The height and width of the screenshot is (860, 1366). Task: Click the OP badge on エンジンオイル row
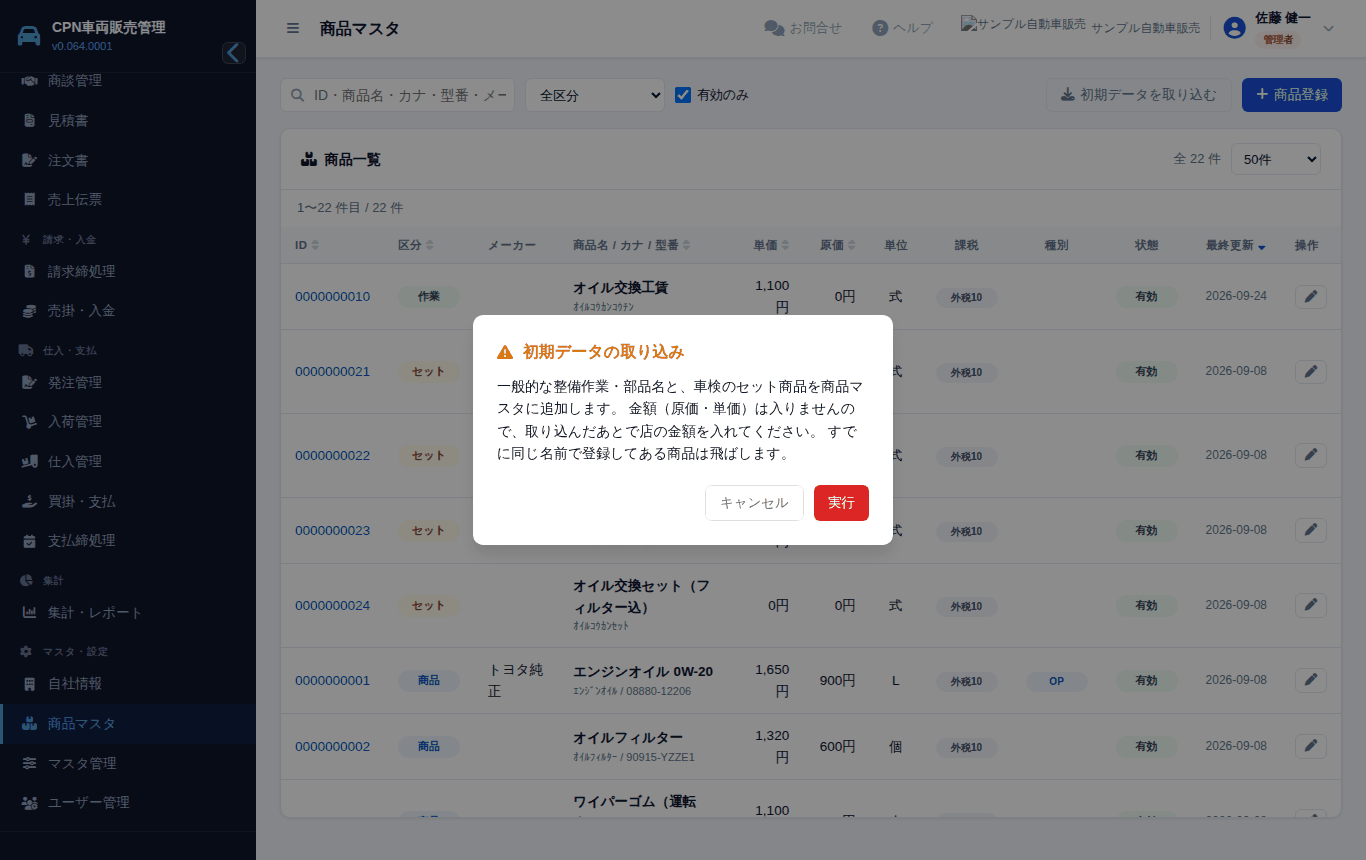pos(1056,681)
